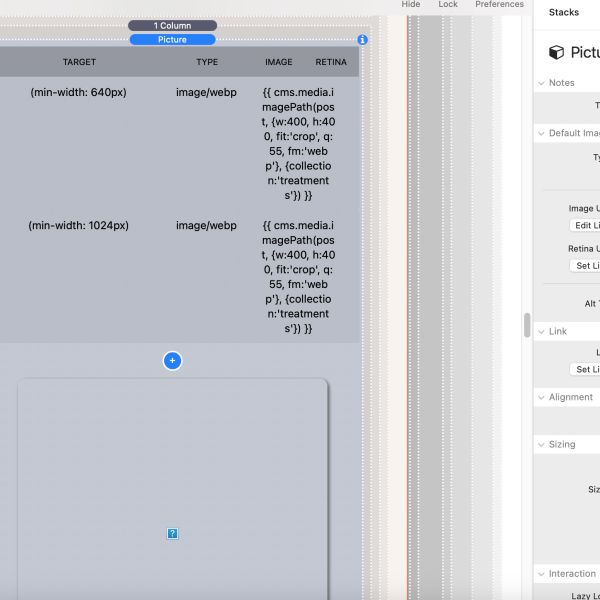Image resolution: width=600 pixels, height=600 pixels.
Task: Select the 1 Column stack label
Action: 173,26
